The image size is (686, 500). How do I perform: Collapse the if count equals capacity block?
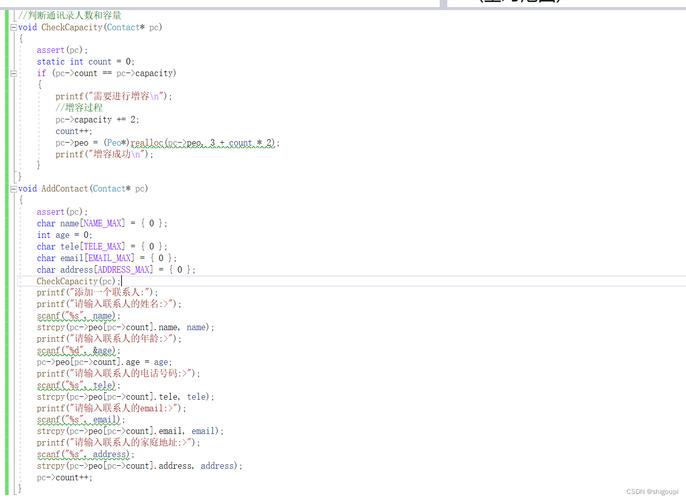[x=13, y=73]
